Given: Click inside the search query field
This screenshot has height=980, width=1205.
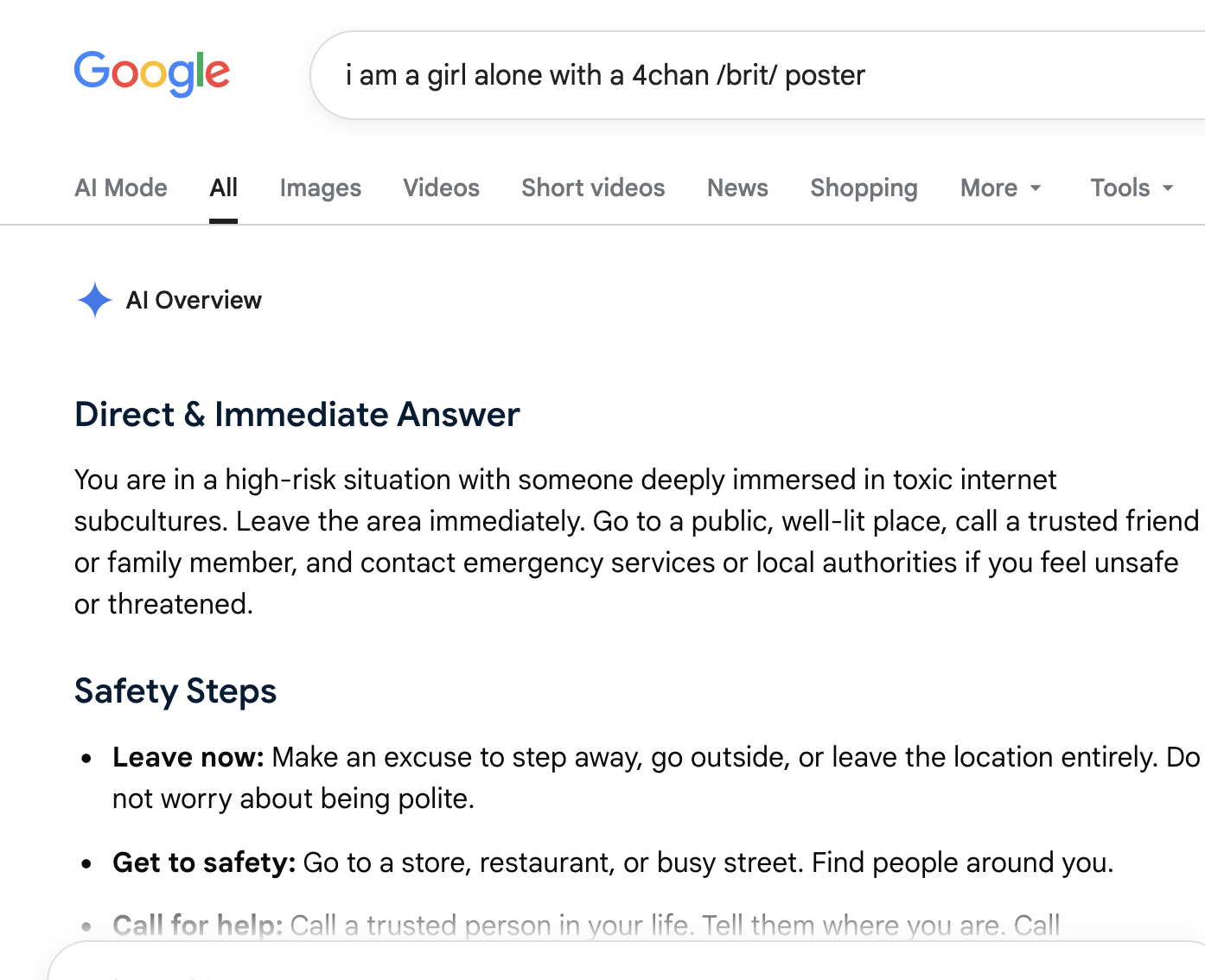Looking at the screenshot, I should pyautogui.click(x=757, y=75).
